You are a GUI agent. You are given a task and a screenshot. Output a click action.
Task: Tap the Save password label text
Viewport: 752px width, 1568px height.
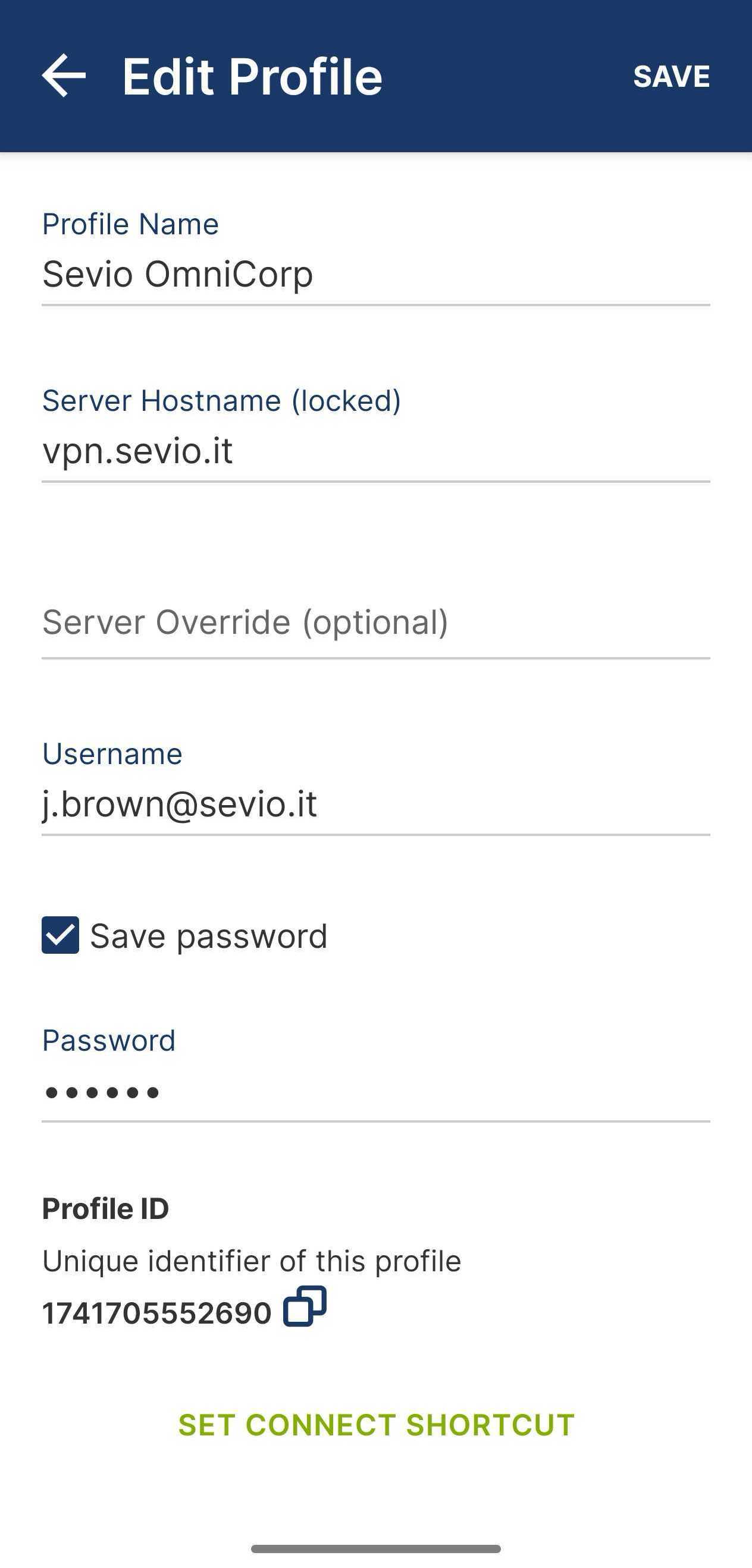click(208, 936)
